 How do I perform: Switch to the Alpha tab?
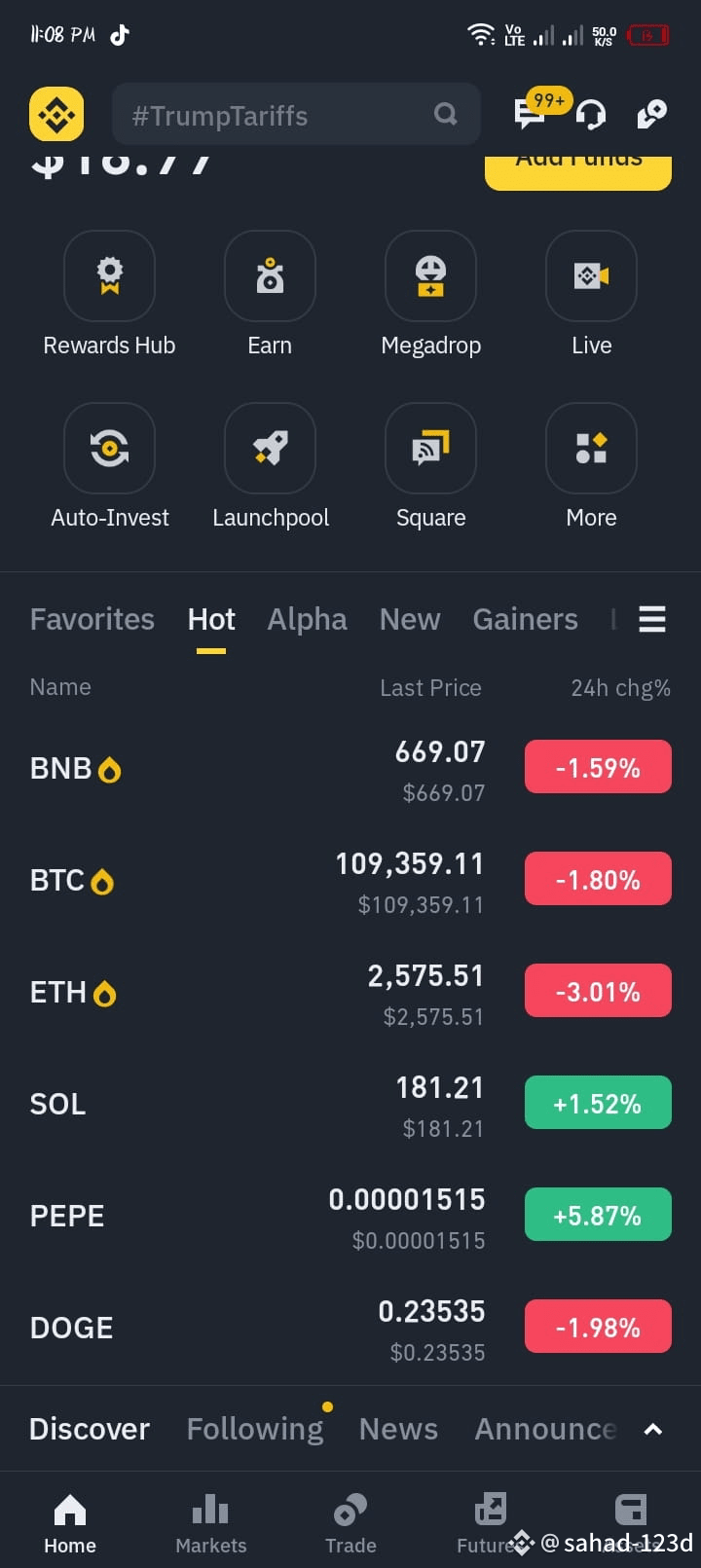(x=307, y=619)
